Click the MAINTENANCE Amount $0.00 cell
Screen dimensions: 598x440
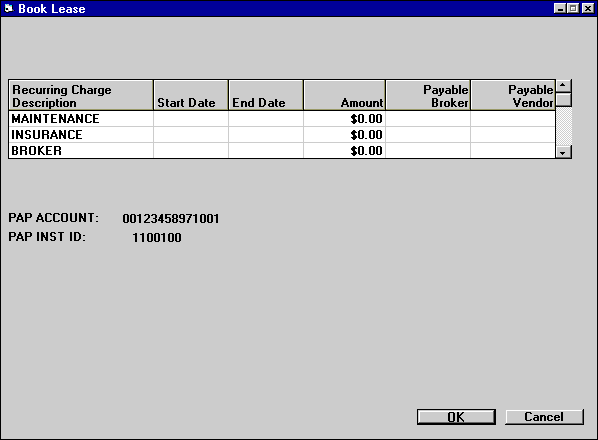[x=344, y=119]
